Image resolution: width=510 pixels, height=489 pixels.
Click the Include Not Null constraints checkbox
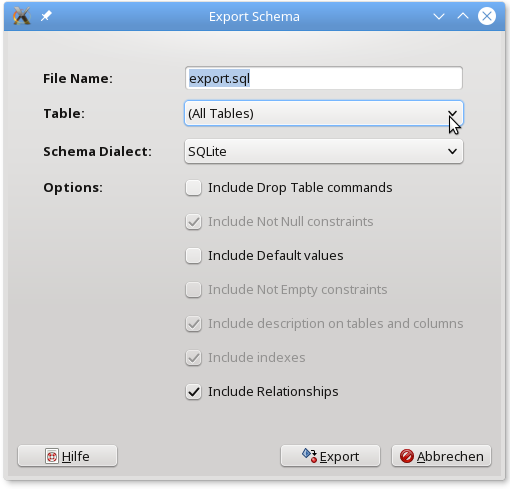[x=193, y=222]
